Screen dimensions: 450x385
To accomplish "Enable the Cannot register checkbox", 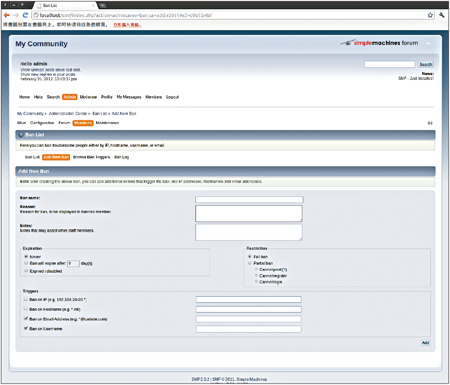I will click(256, 275).
